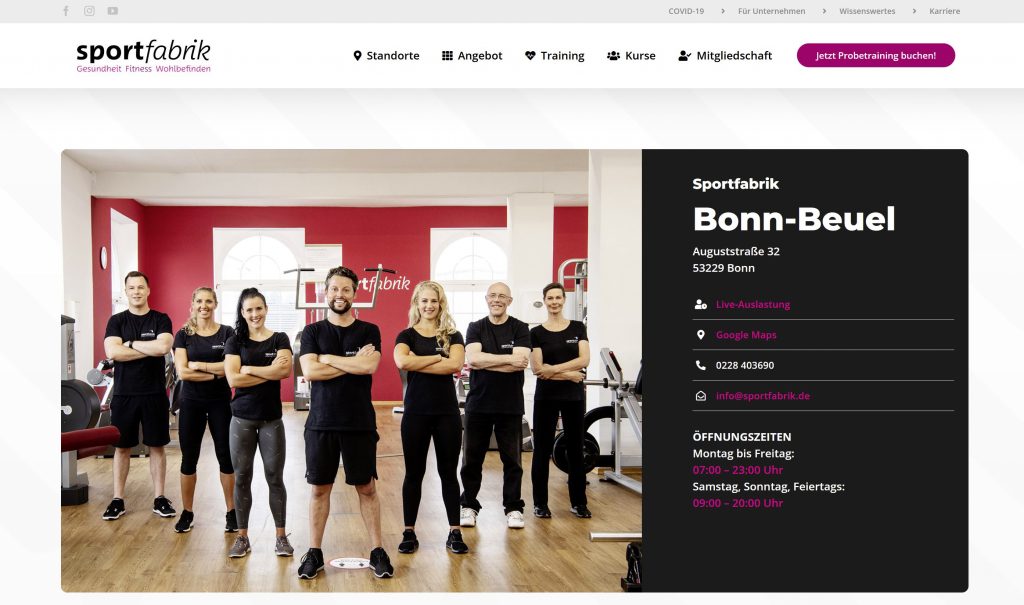Click the location pin beside Google Maps
The width and height of the screenshot is (1024, 605).
pyautogui.click(x=701, y=335)
